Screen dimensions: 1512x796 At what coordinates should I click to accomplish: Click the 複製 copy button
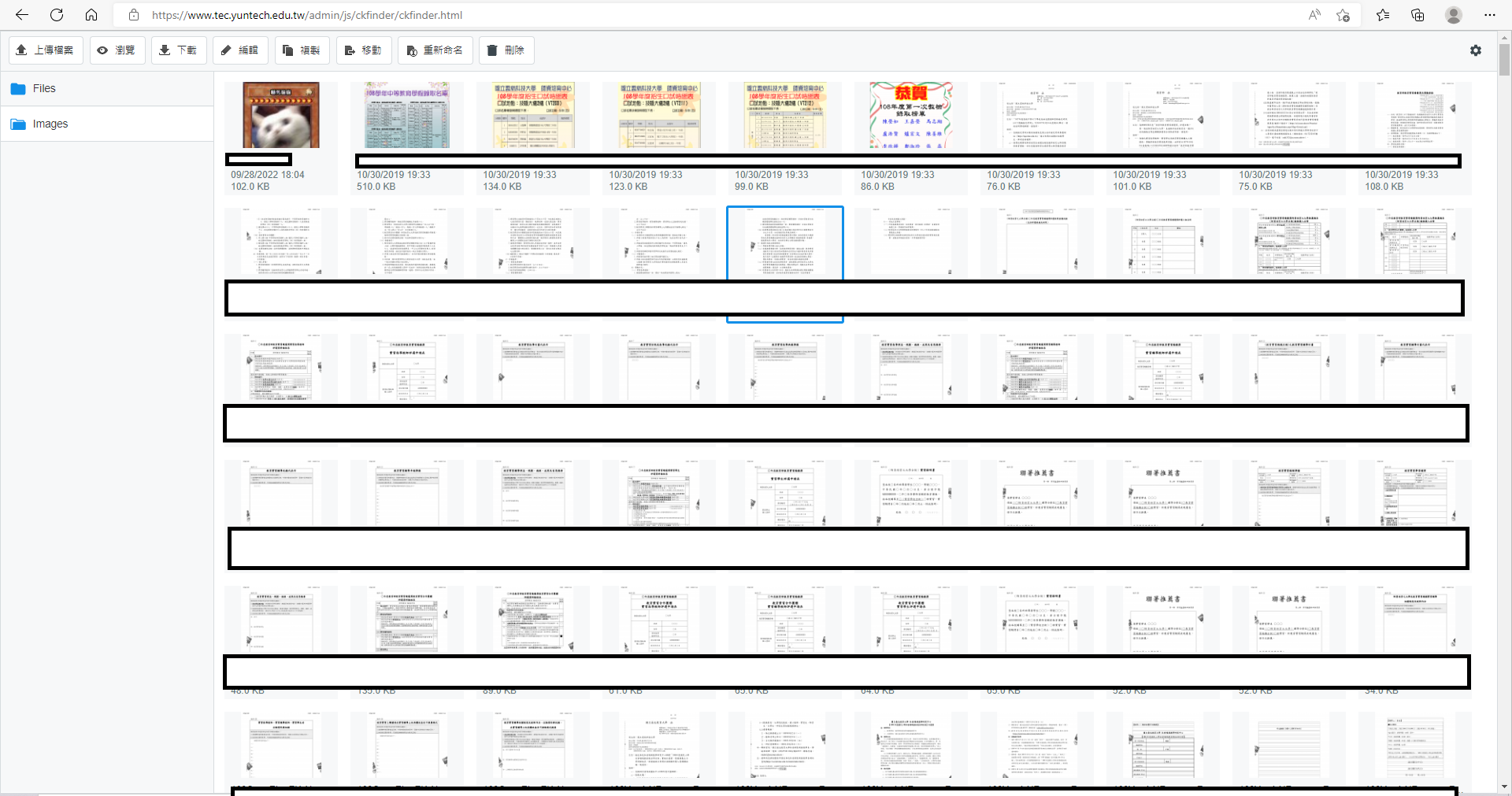(x=302, y=50)
